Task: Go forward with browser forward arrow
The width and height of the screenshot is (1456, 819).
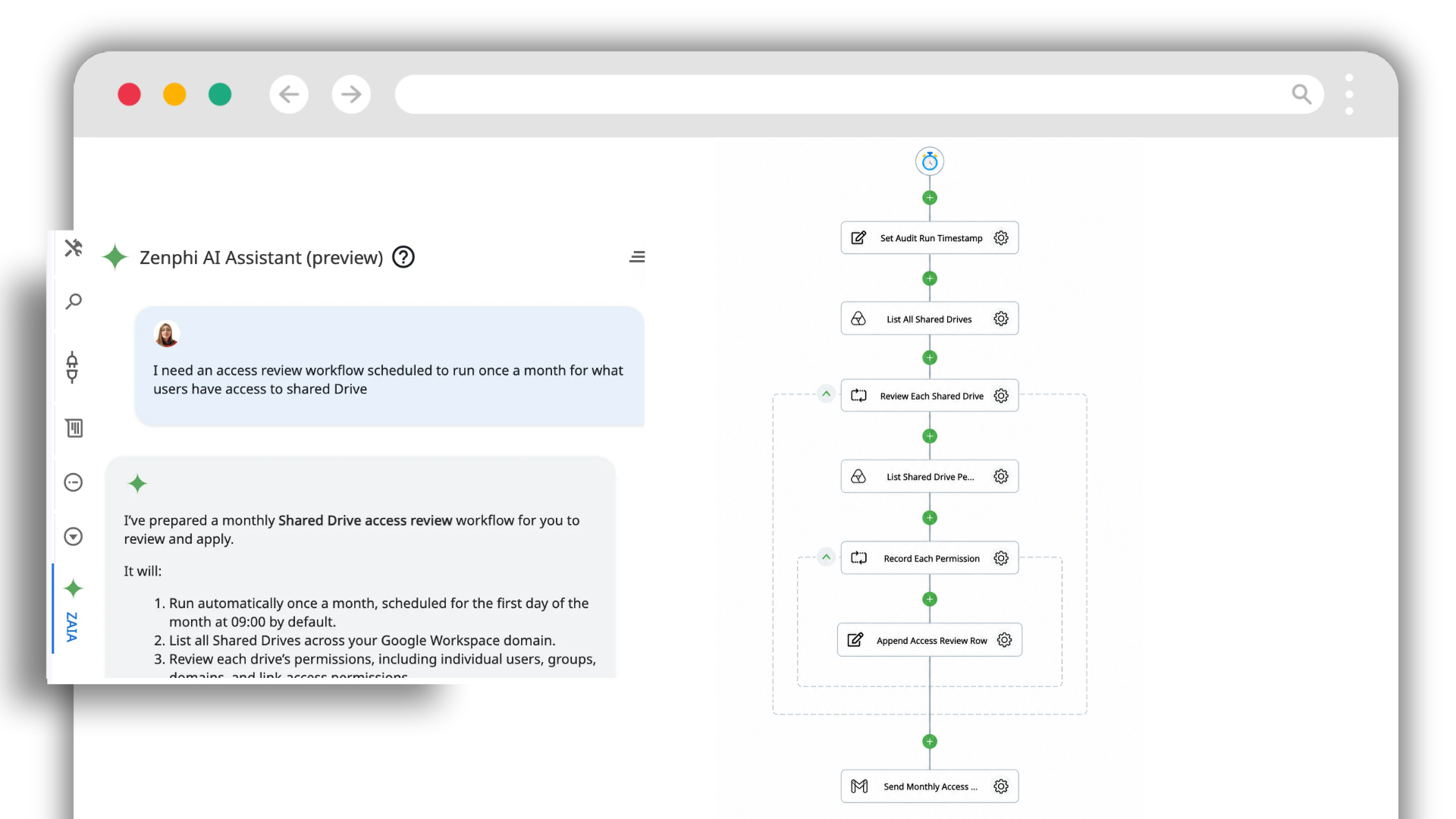Action: [x=351, y=94]
